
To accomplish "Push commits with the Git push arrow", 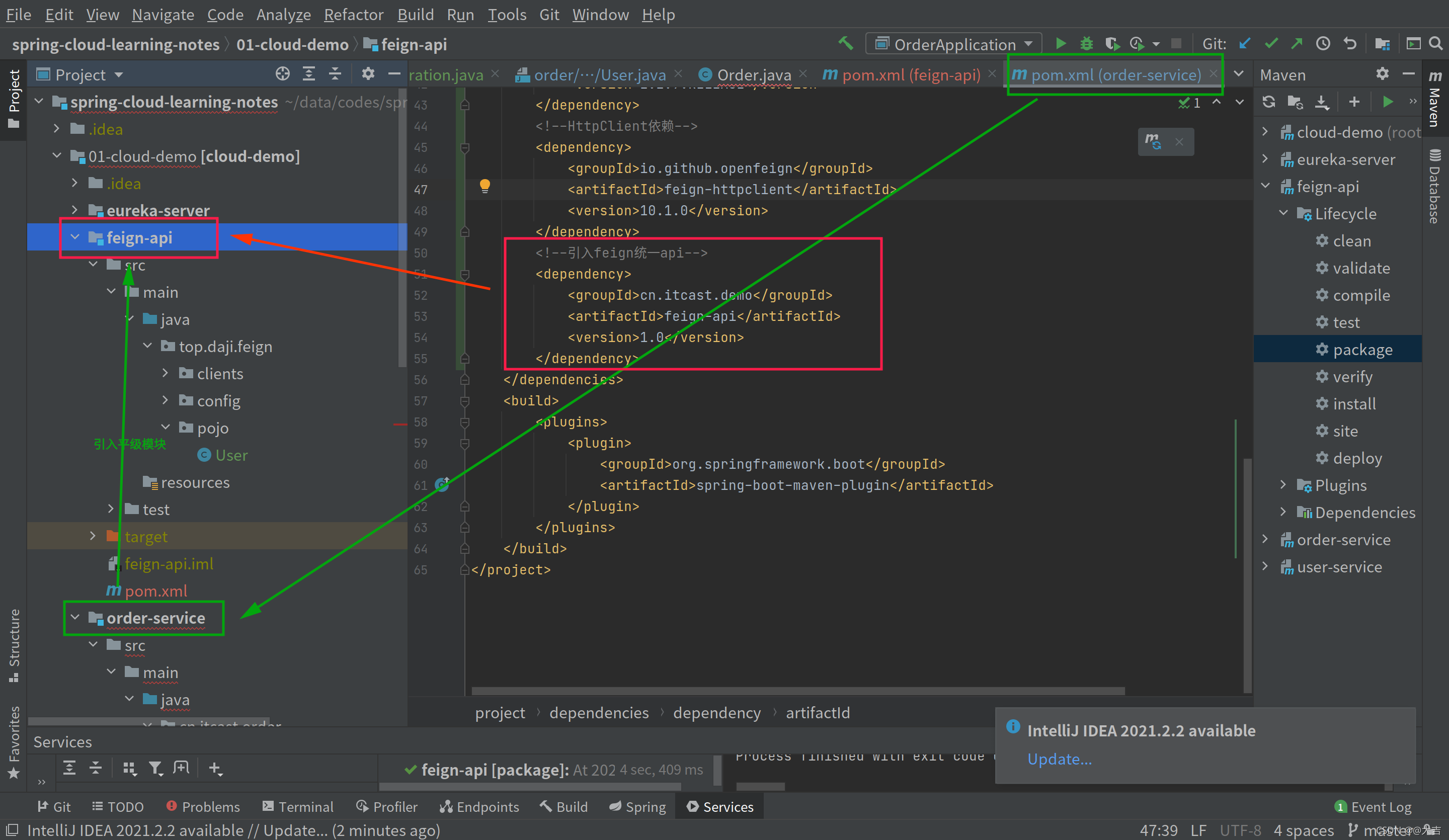I will coord(1297,44).
